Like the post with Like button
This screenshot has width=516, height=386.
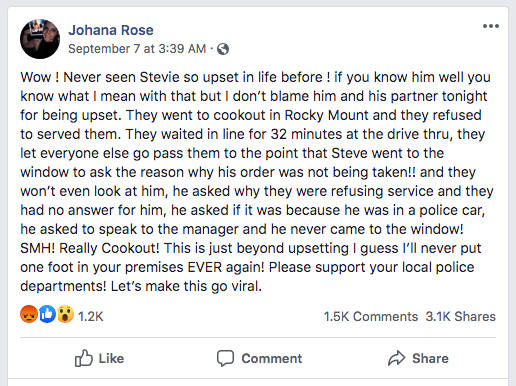coord(99,358)
